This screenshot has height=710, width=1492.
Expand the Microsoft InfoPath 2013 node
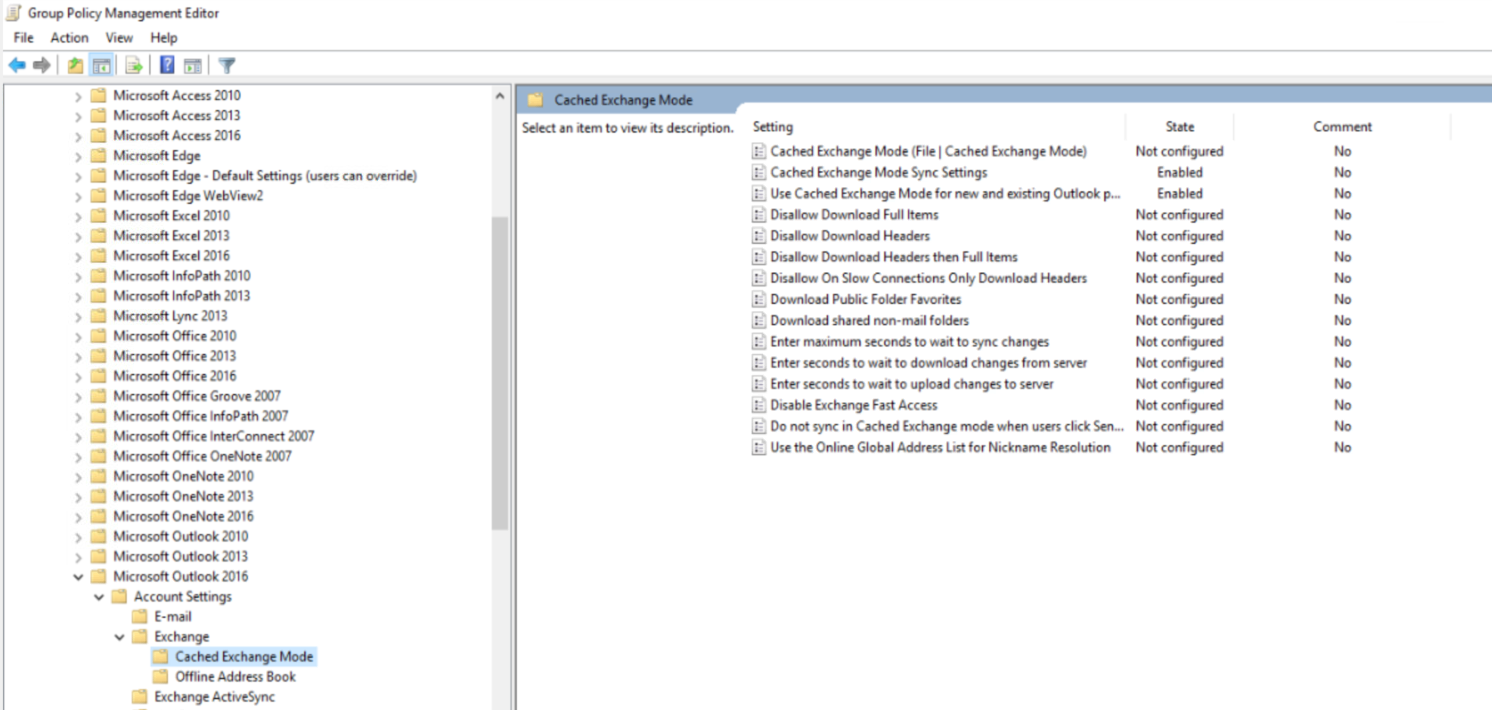78,296
